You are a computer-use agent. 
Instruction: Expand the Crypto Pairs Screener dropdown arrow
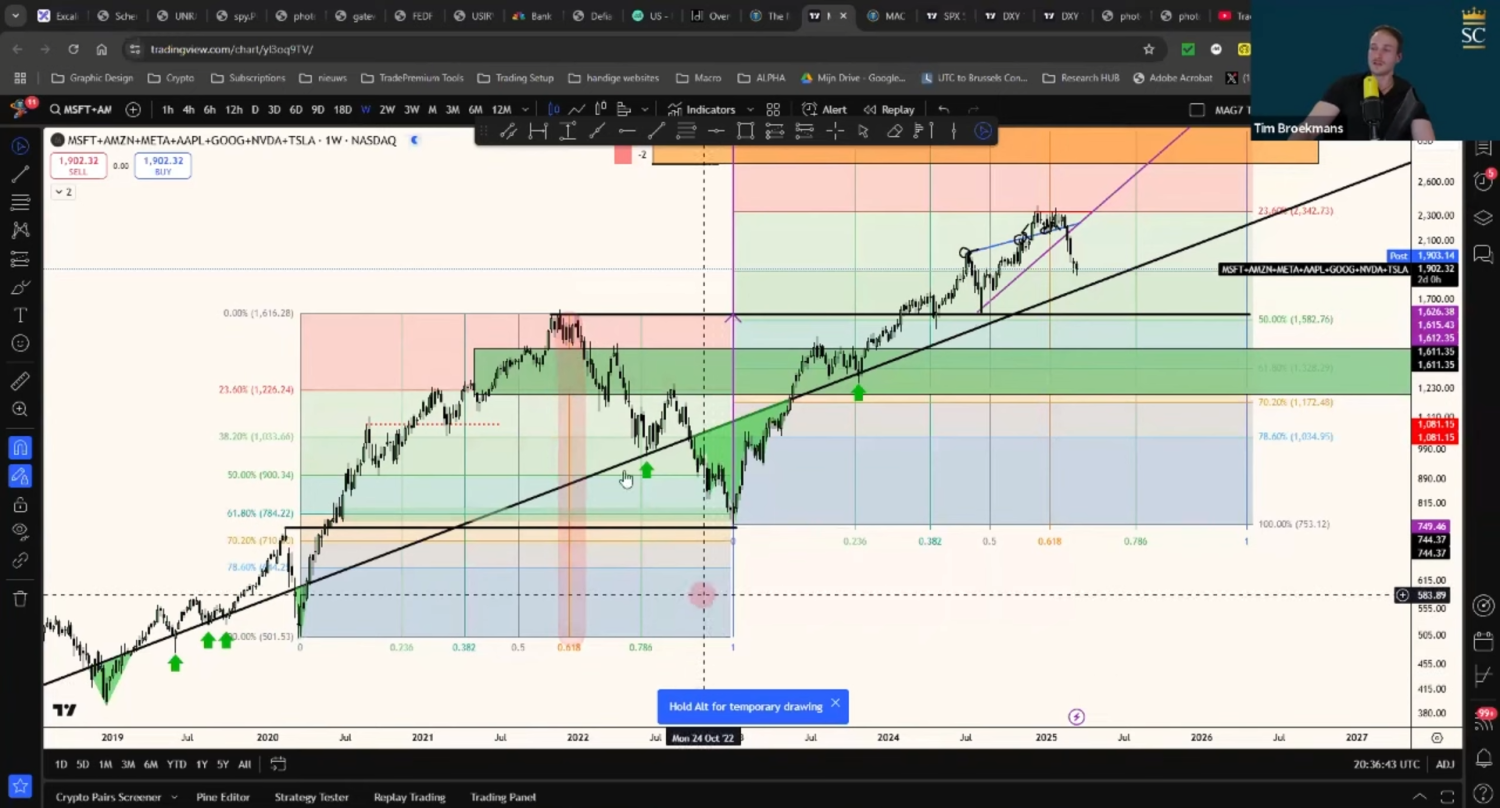pyautogui.click(x=174, y=797)
